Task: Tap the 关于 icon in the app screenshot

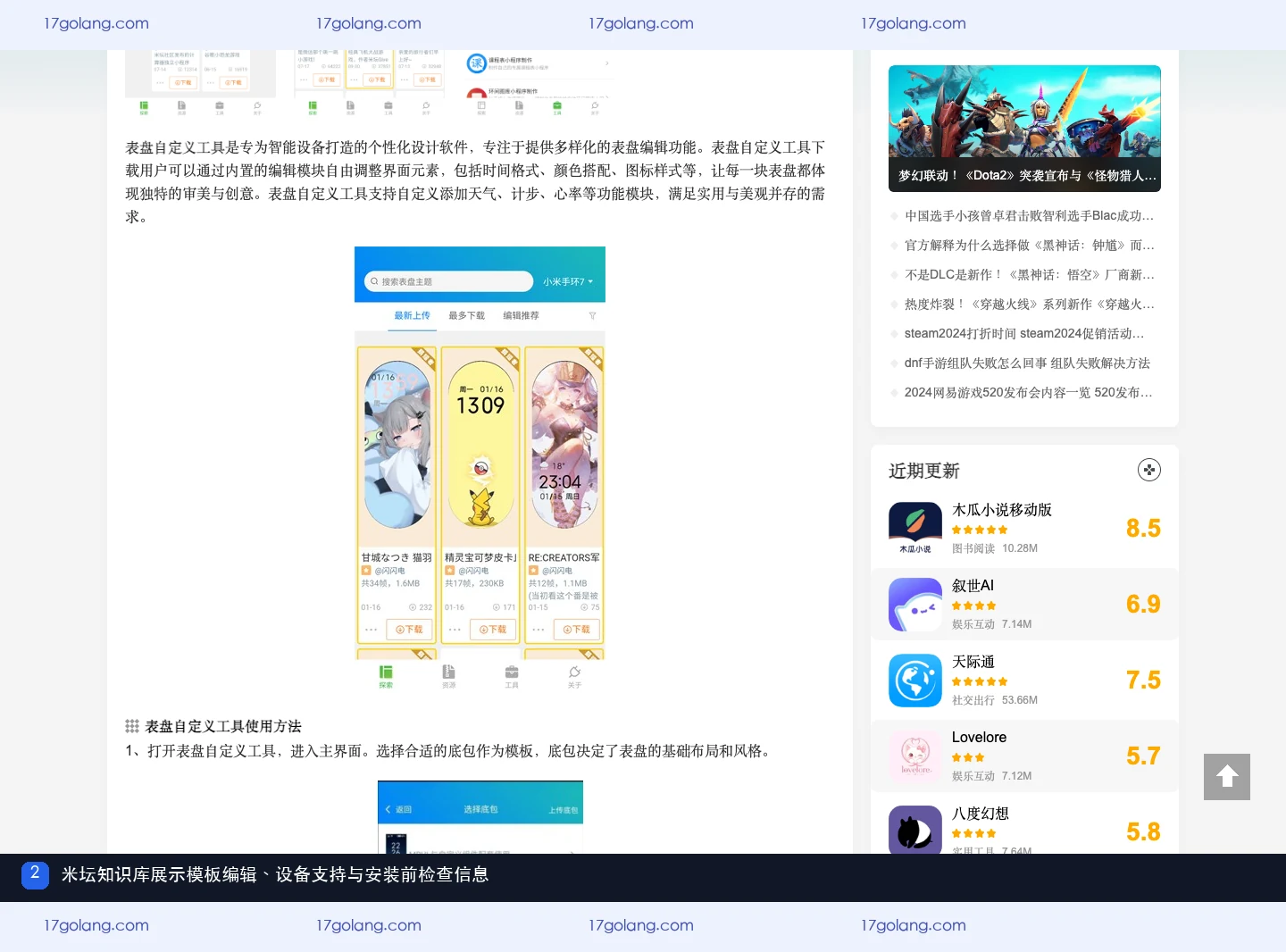Action: pyautogui.click(x=574, y=676)
